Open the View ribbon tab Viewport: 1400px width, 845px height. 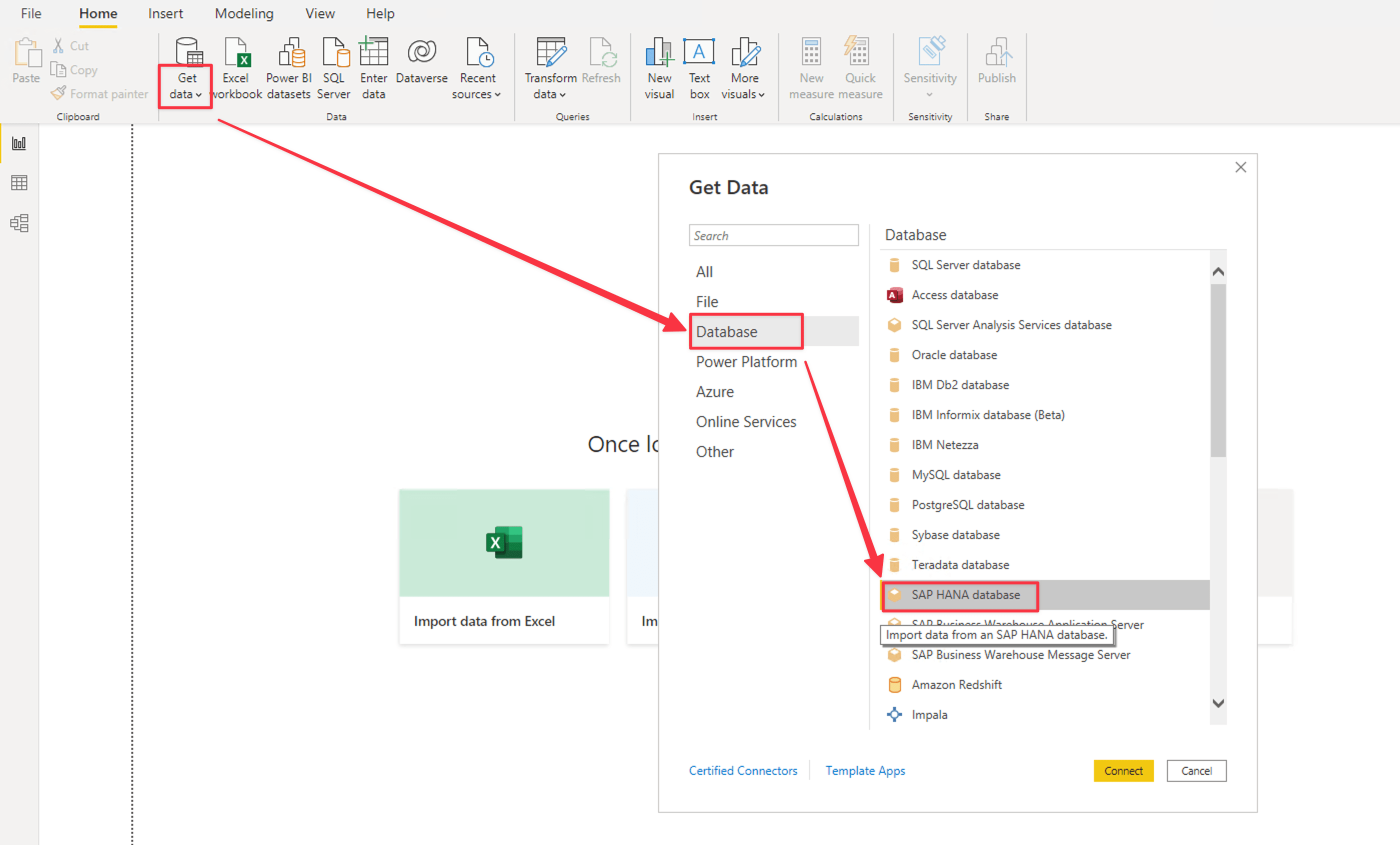click(x=319, y=13)
